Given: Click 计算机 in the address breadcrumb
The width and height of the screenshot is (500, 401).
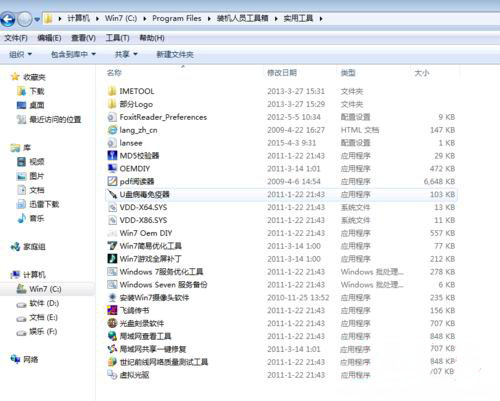Looking at the screenshot, I should pyautogui.click(x=79, y=18).
